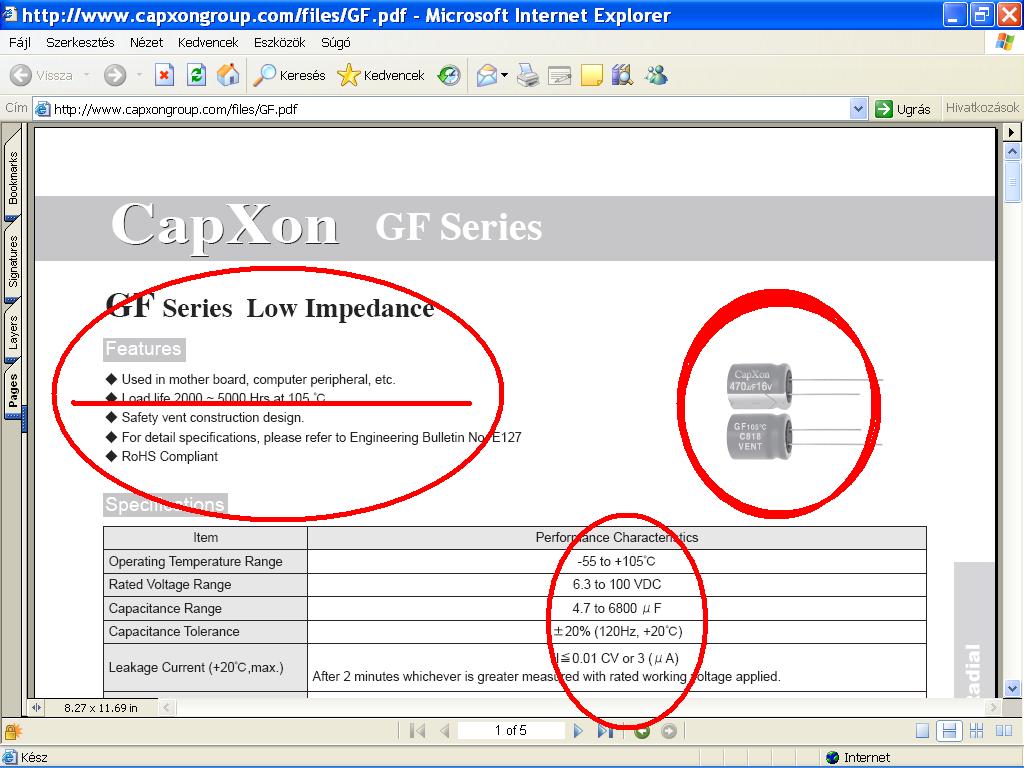Select facing pages layout icon
The image size is (1024, 768).
point(1004,731)
